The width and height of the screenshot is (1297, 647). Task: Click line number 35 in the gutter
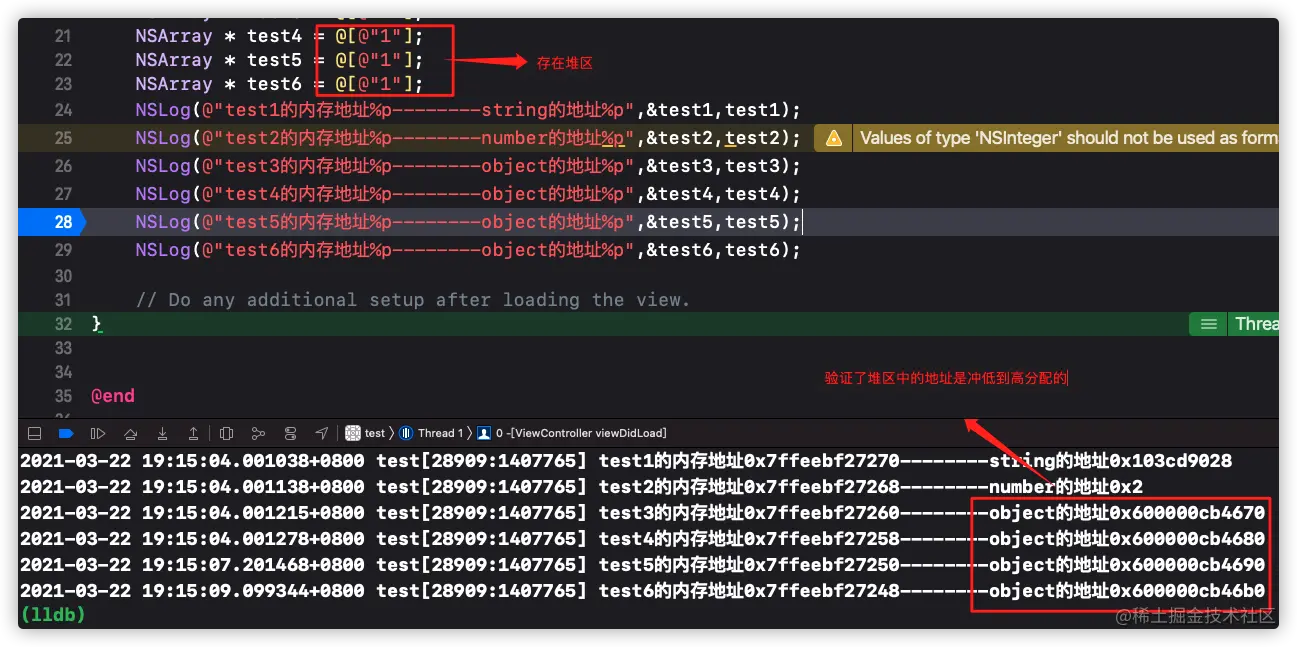pos(63,396)
